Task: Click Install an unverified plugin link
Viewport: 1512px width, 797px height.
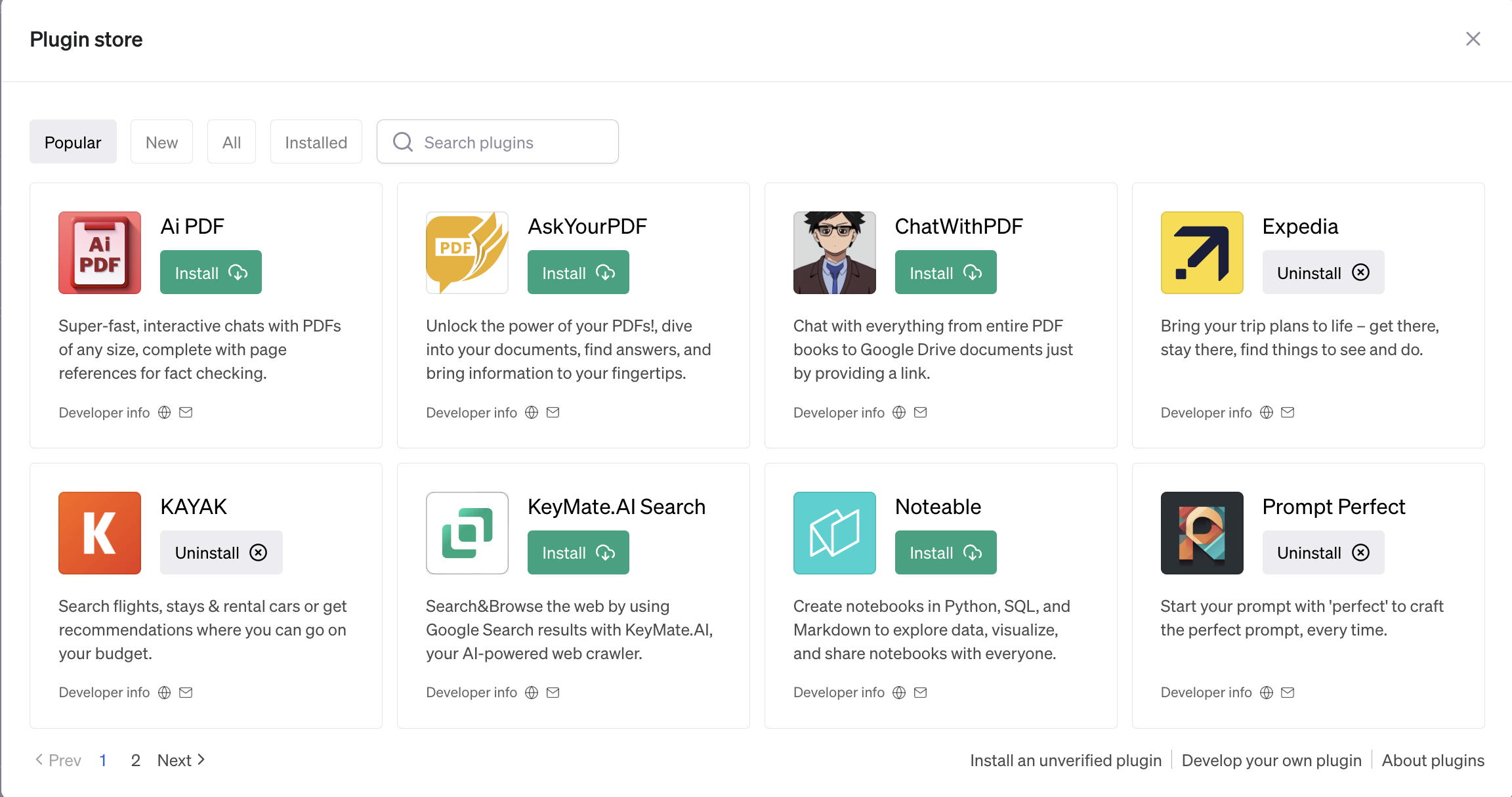Action: tap(1066, 760)
